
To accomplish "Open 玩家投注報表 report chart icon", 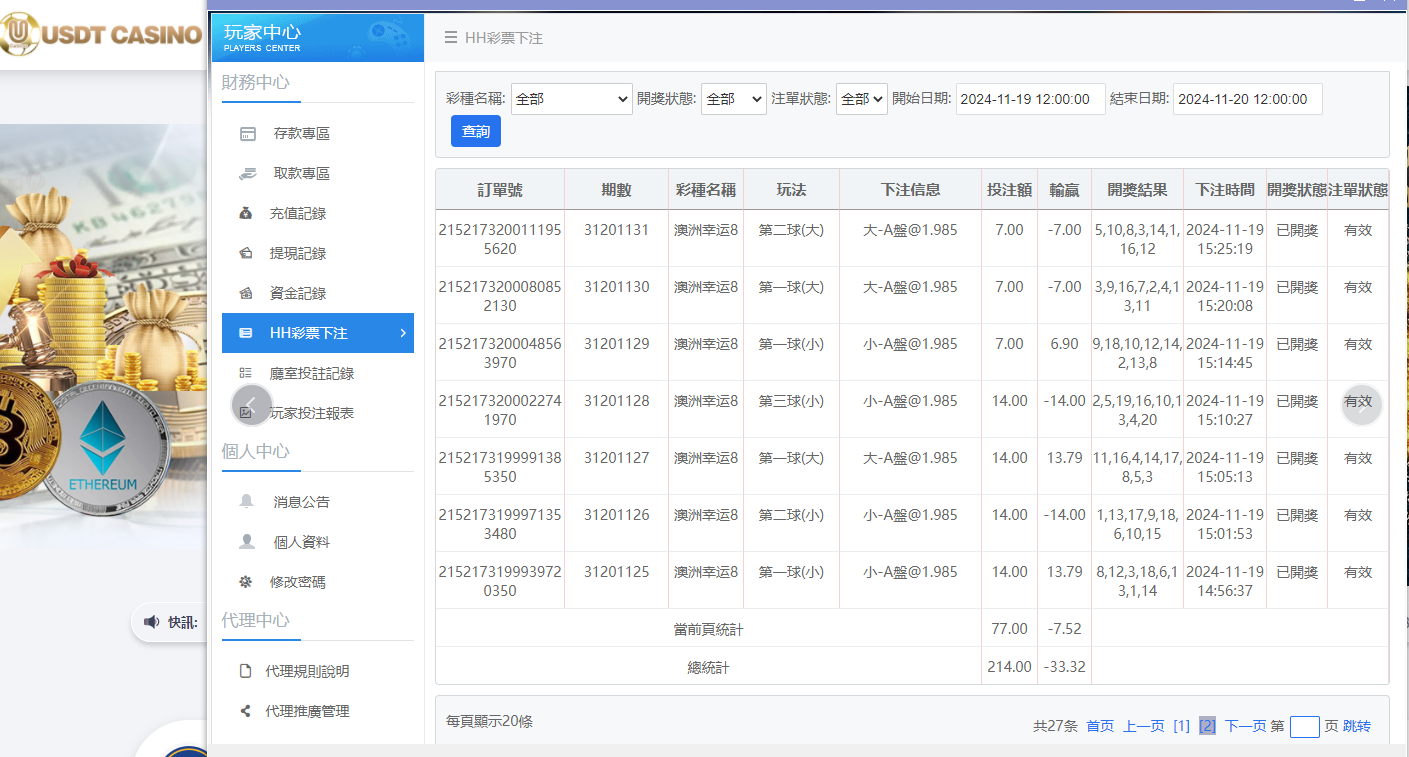I will (247, 412).
